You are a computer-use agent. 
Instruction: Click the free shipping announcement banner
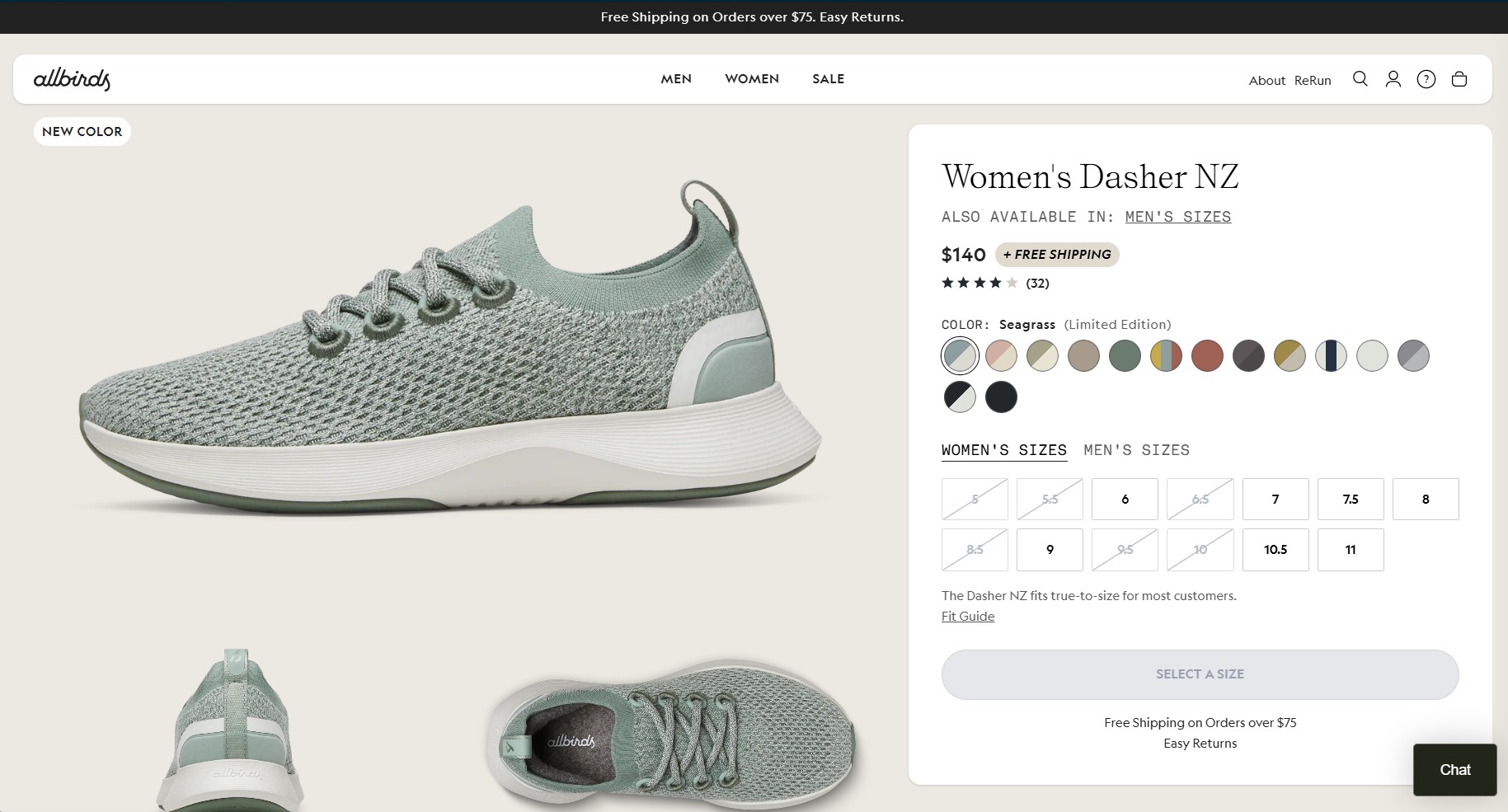pos(752,17)
